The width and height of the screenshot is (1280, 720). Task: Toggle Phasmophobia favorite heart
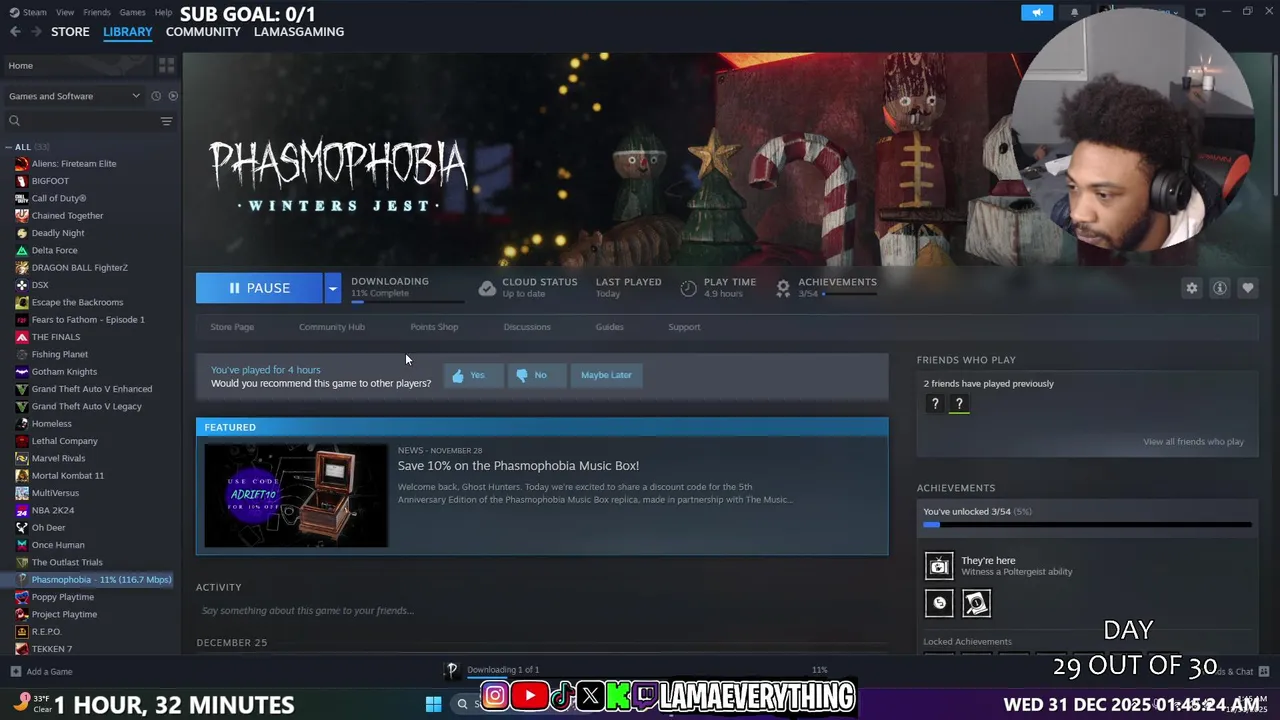pos(1248,288)
